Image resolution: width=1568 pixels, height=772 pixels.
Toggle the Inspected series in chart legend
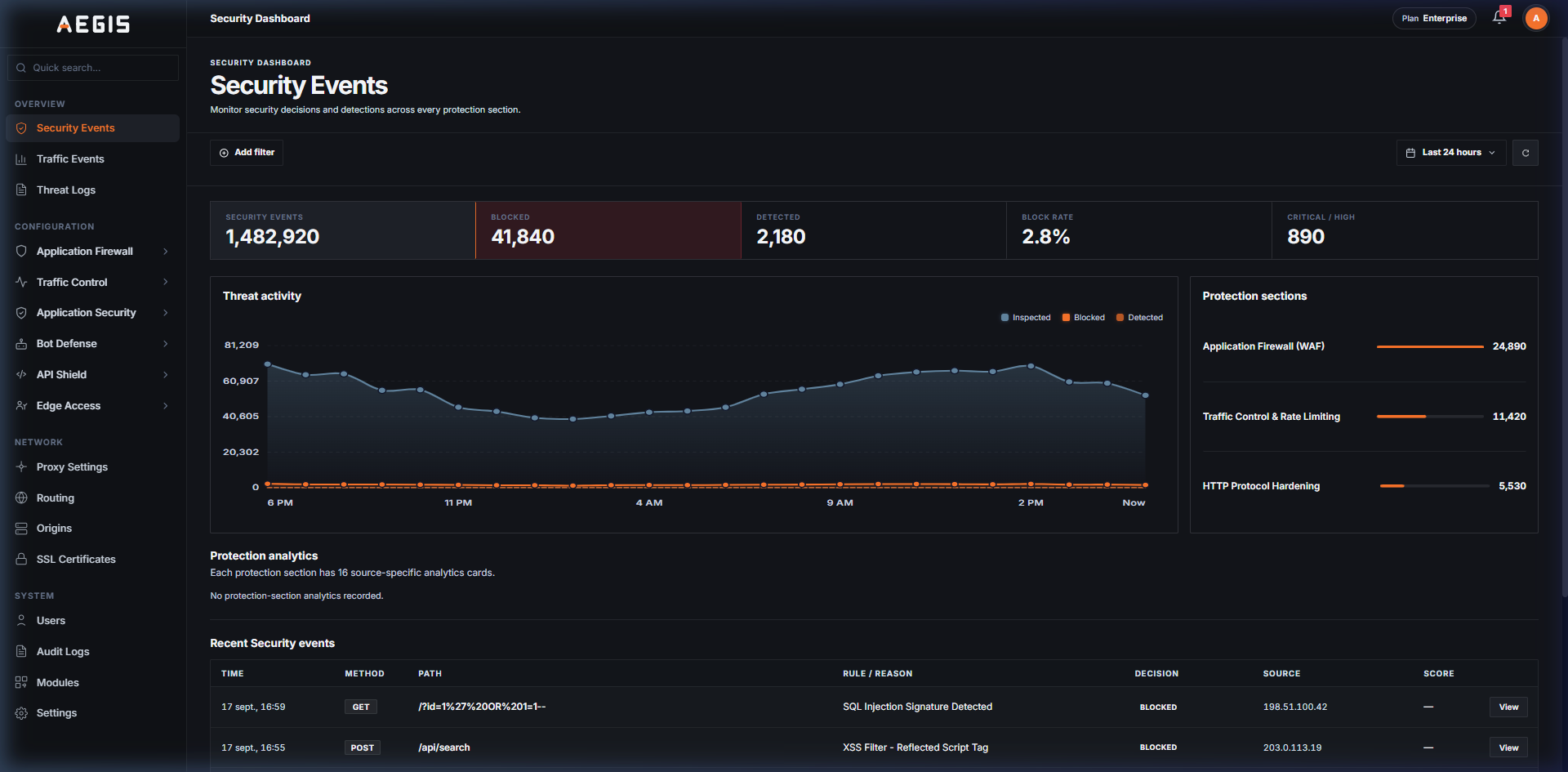coord(1026,318)
